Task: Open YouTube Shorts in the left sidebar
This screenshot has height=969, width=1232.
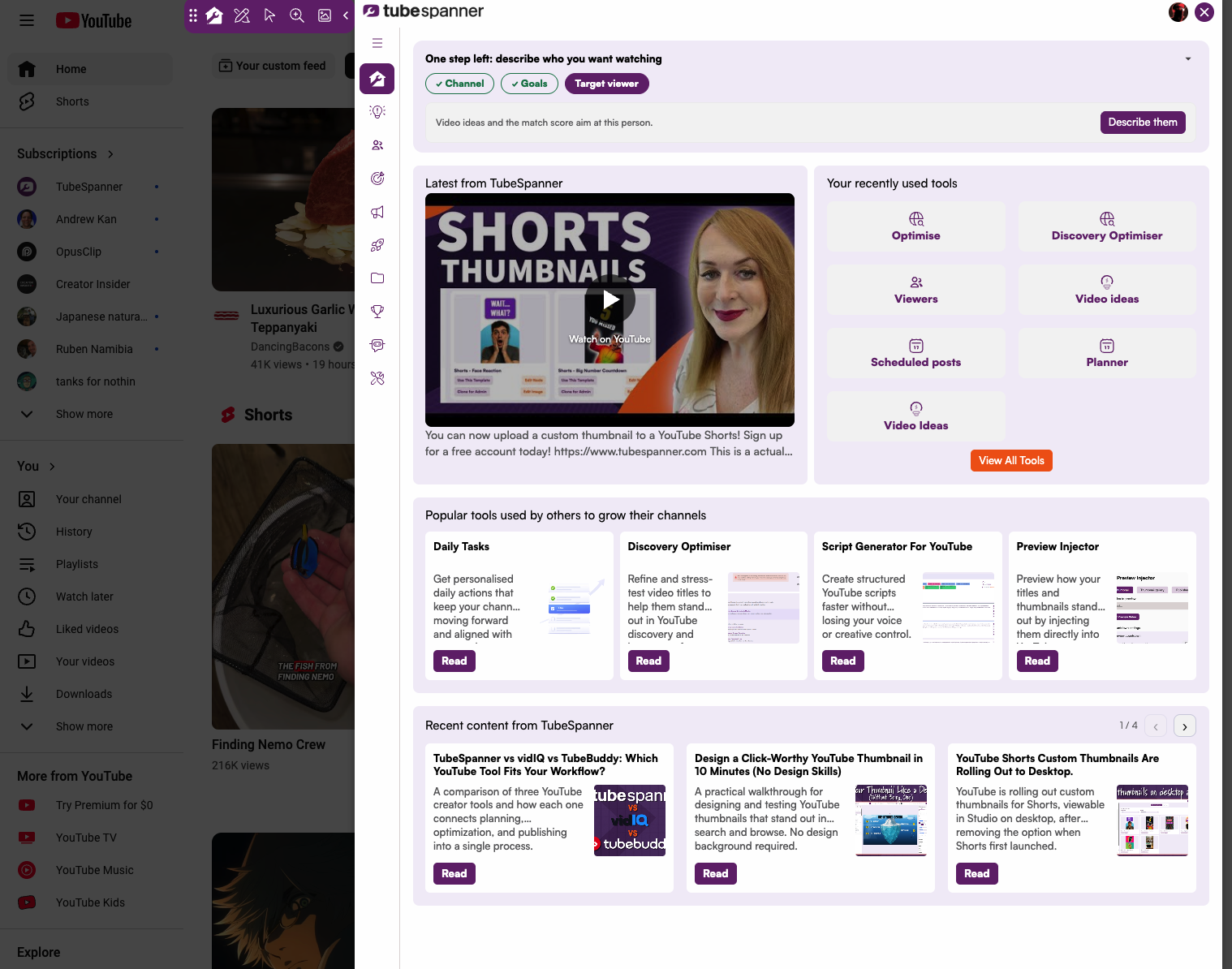Action: (x=91, y=101)
